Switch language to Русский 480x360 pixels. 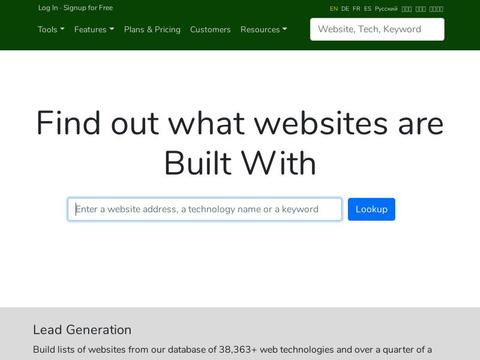pos(386,9)
